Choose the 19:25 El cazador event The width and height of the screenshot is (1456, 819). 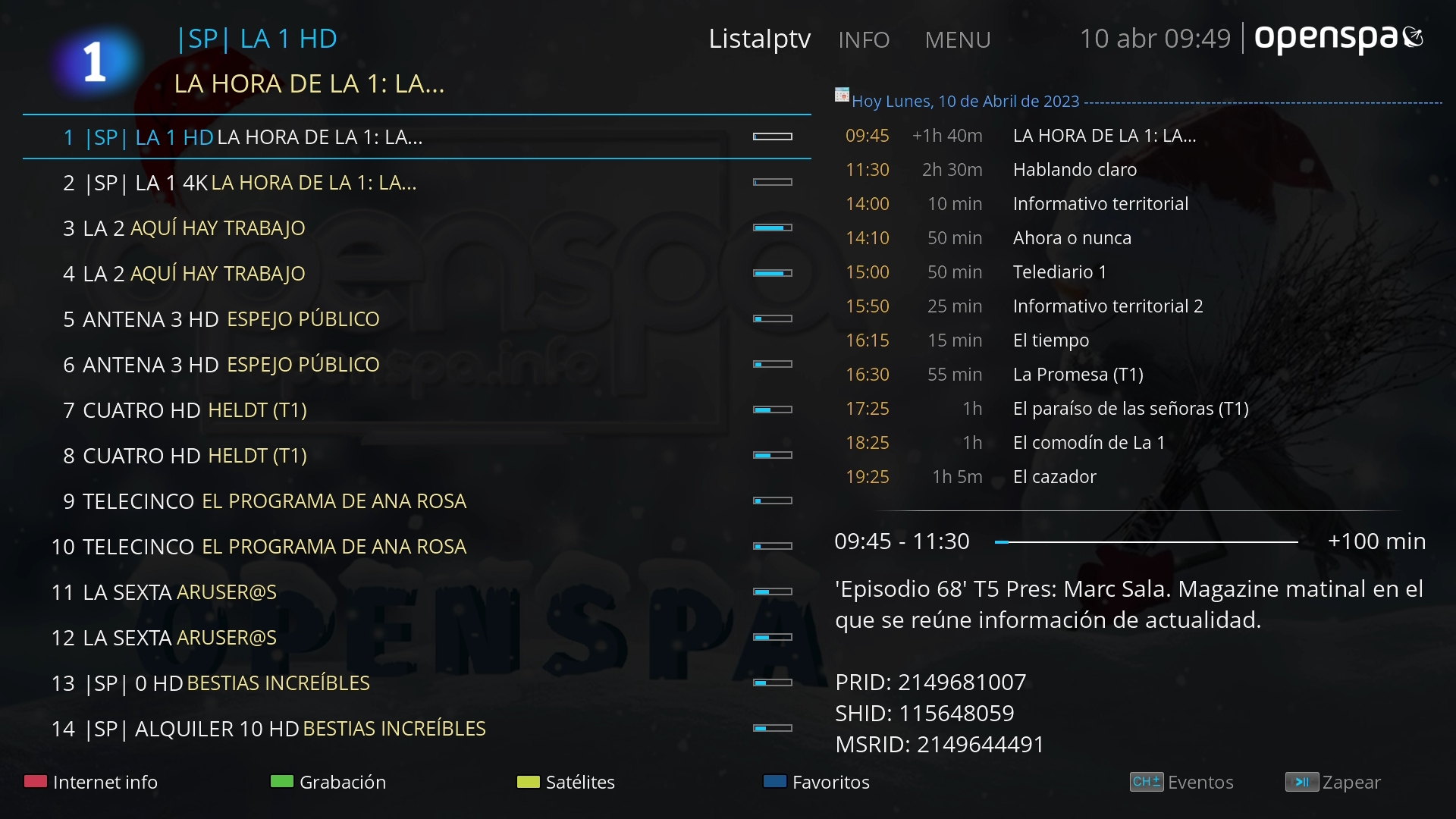coord(1054,477)
